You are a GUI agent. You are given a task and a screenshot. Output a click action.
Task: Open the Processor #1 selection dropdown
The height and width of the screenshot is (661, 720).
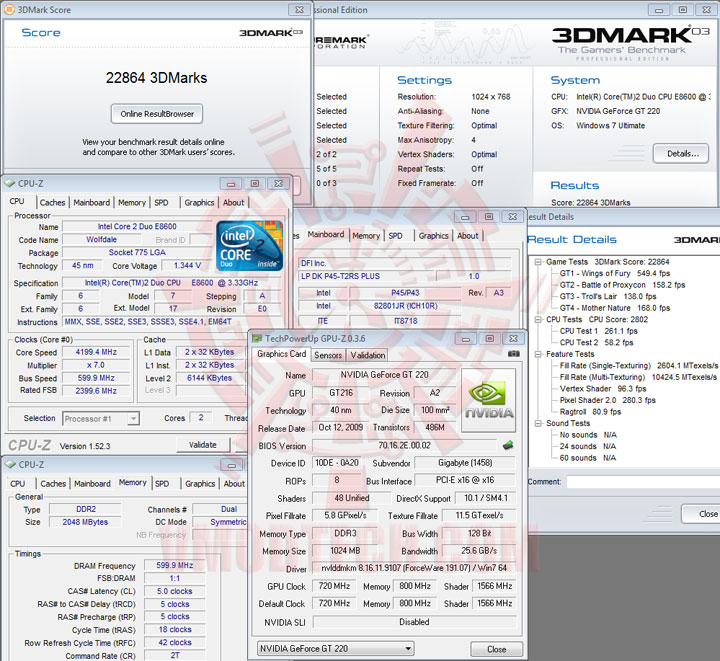point(133,419)
